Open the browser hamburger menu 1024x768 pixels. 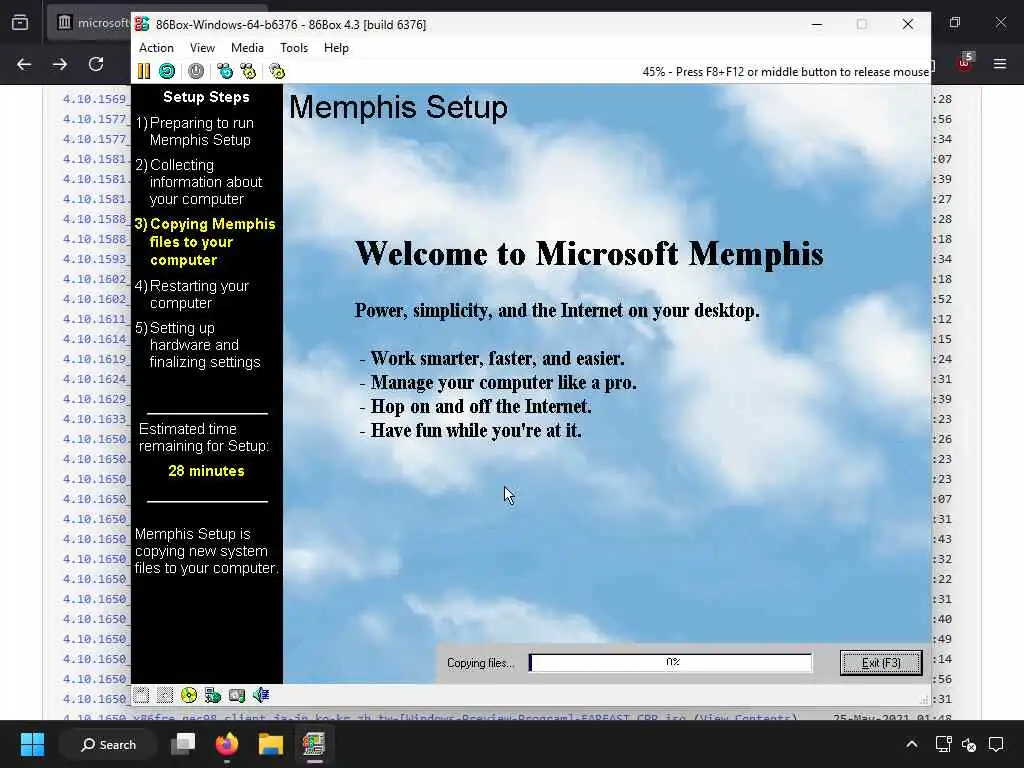click(1000, 64)
